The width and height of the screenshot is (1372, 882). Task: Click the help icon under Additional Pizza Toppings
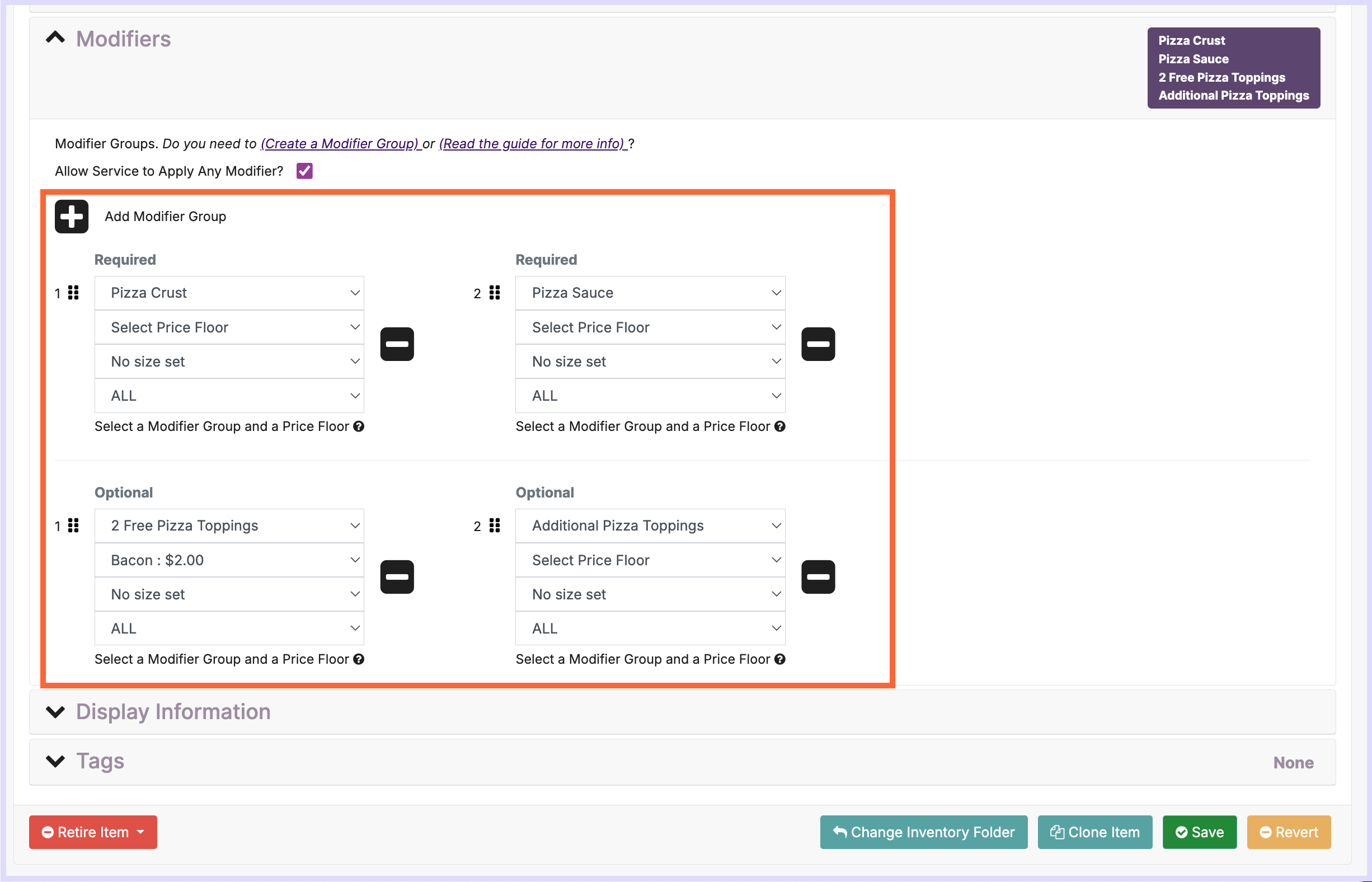(x=779, y=659)
